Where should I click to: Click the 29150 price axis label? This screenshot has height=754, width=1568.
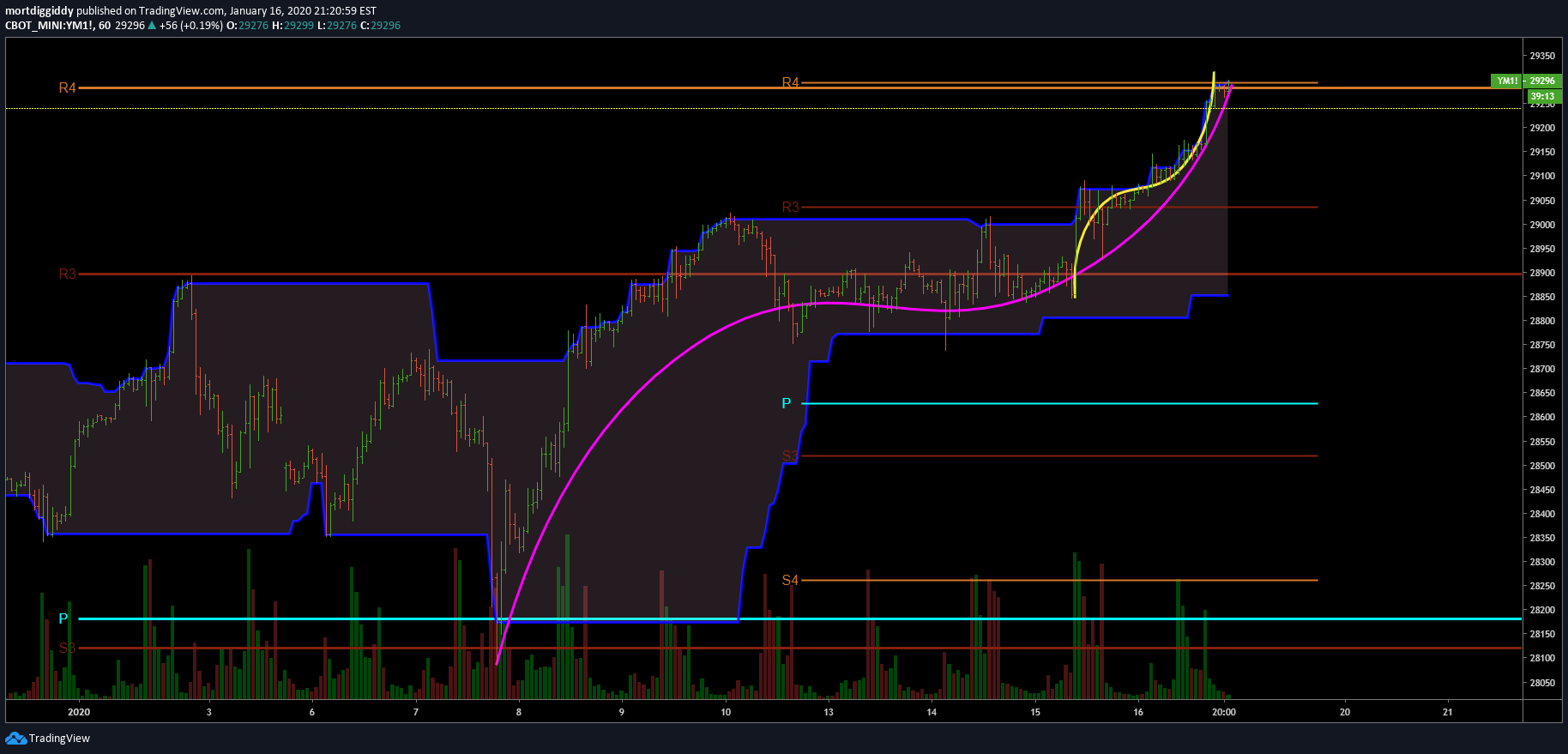(1542, 152)
